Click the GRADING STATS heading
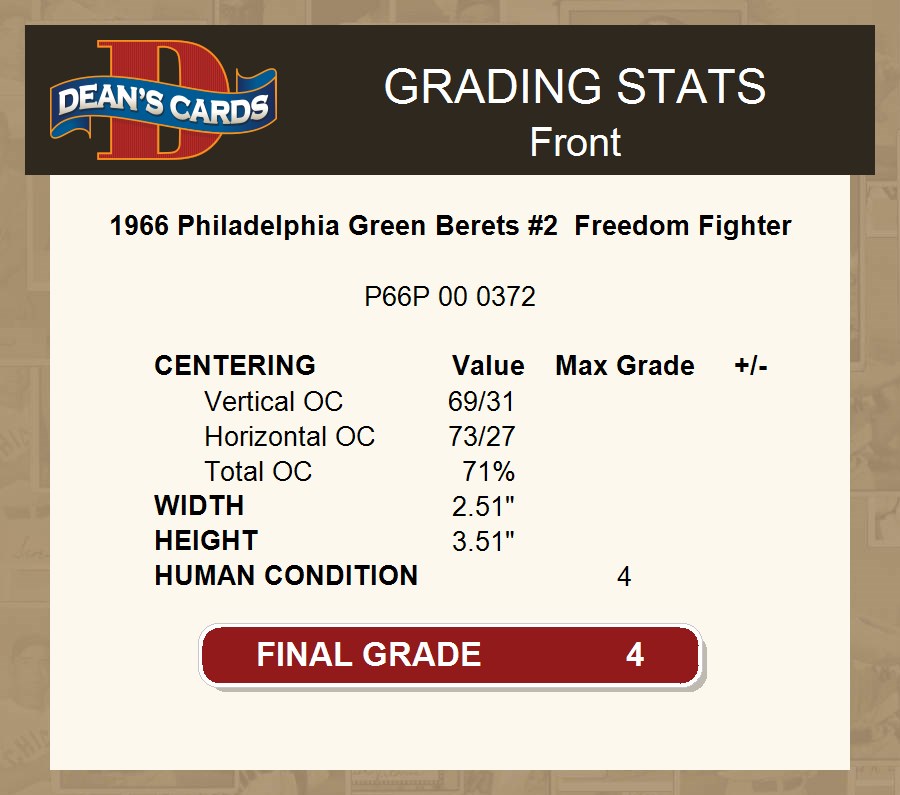This screenshot has width=900, height=795. point(575,87)
